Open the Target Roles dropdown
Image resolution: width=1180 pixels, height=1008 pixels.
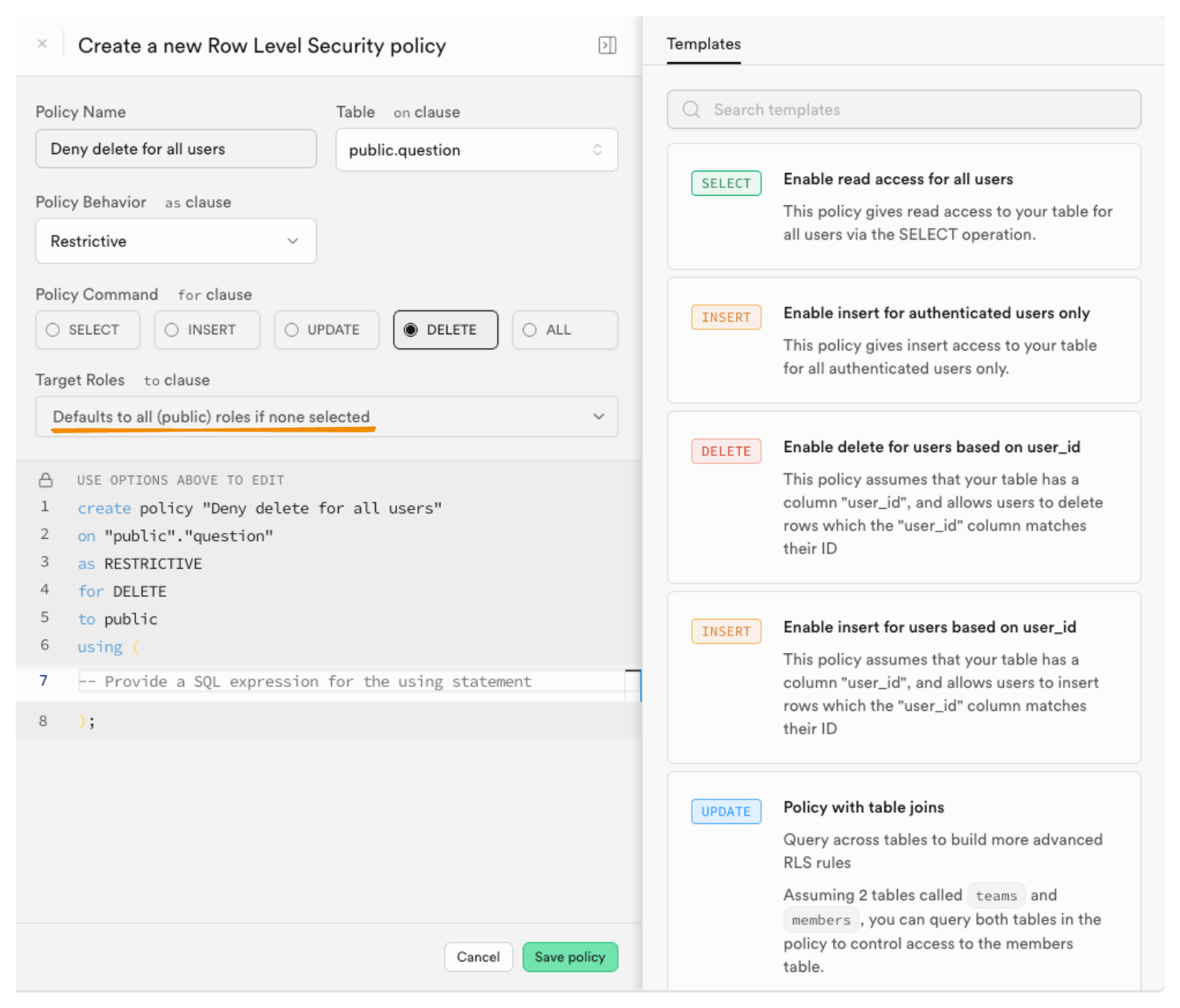coord(326,417)
